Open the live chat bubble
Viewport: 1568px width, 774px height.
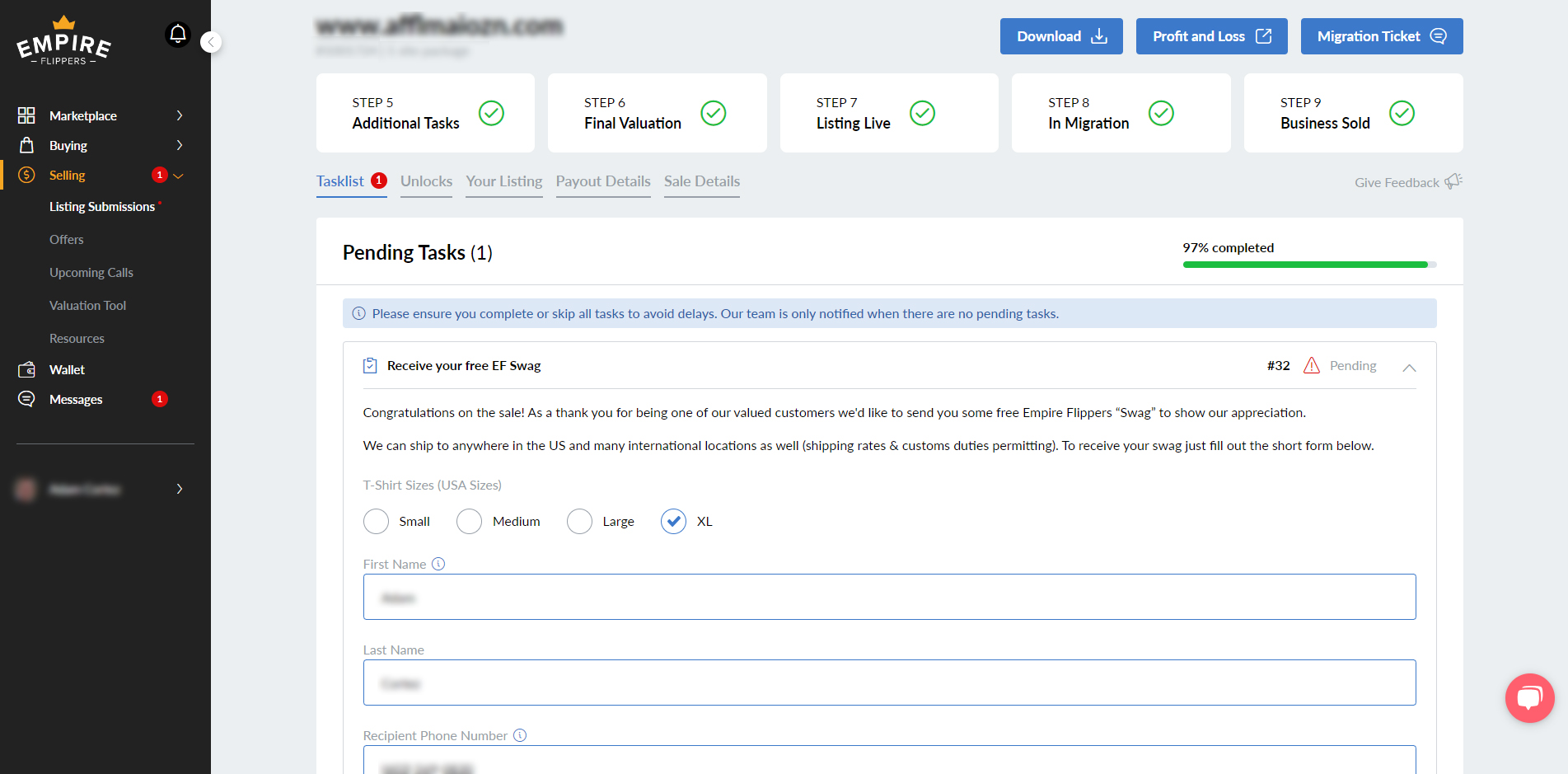click(x=1529, y=698)
